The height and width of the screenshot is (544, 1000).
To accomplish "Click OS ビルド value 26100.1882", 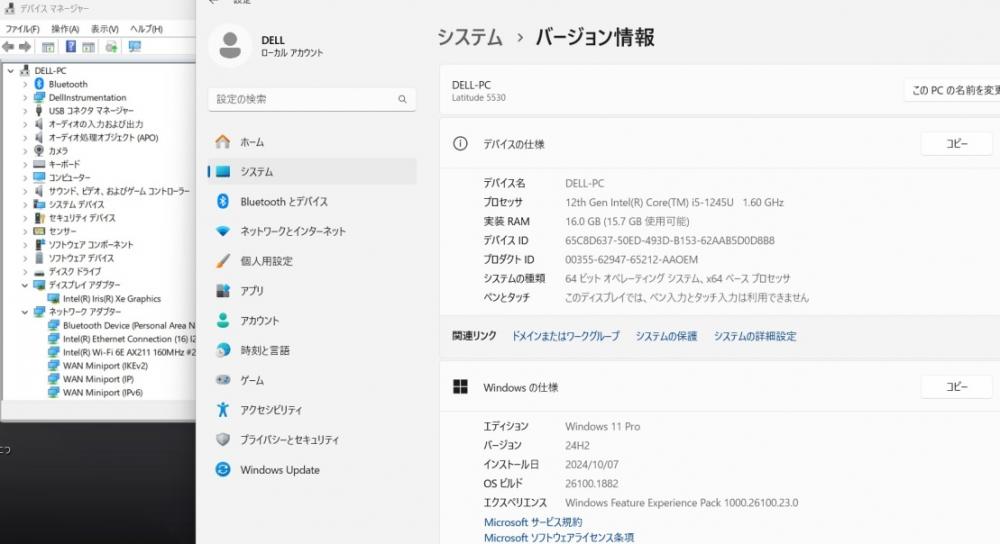I will tap(591, 483).
